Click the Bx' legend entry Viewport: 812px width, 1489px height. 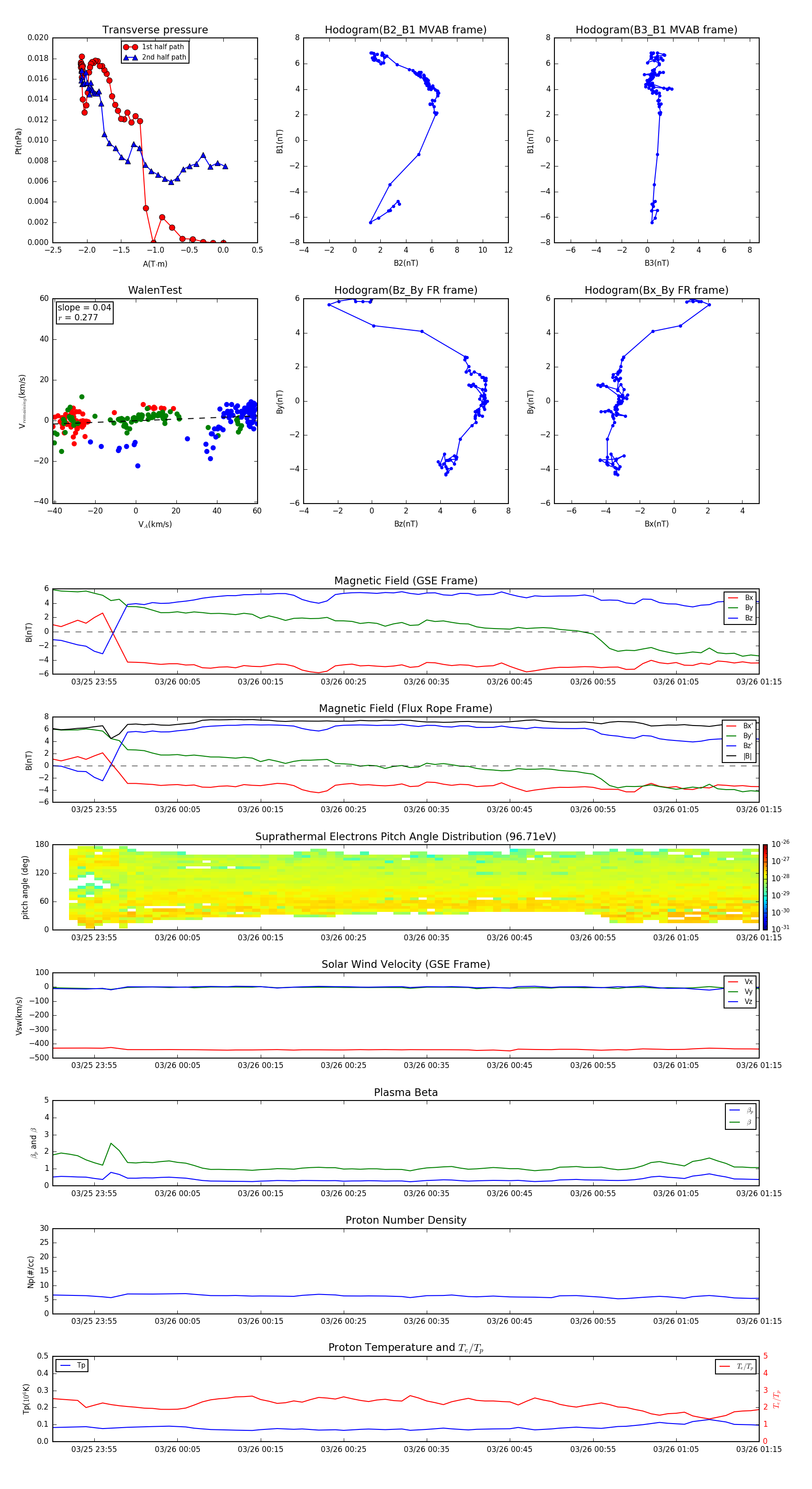[740, 726]
